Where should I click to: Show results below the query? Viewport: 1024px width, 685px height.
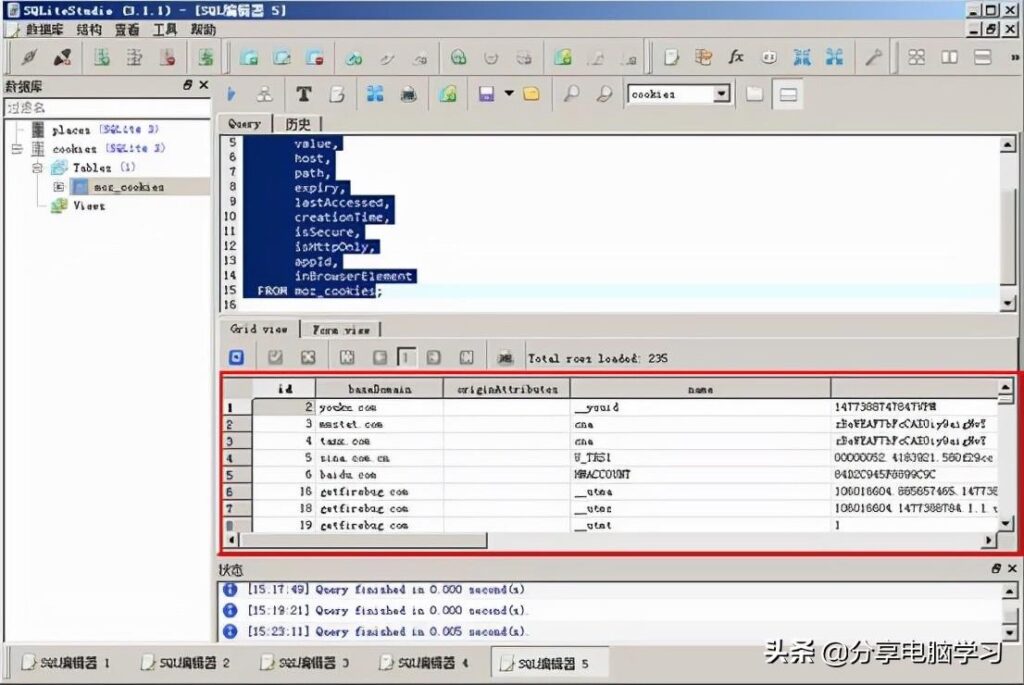click(x=788, y=94)
